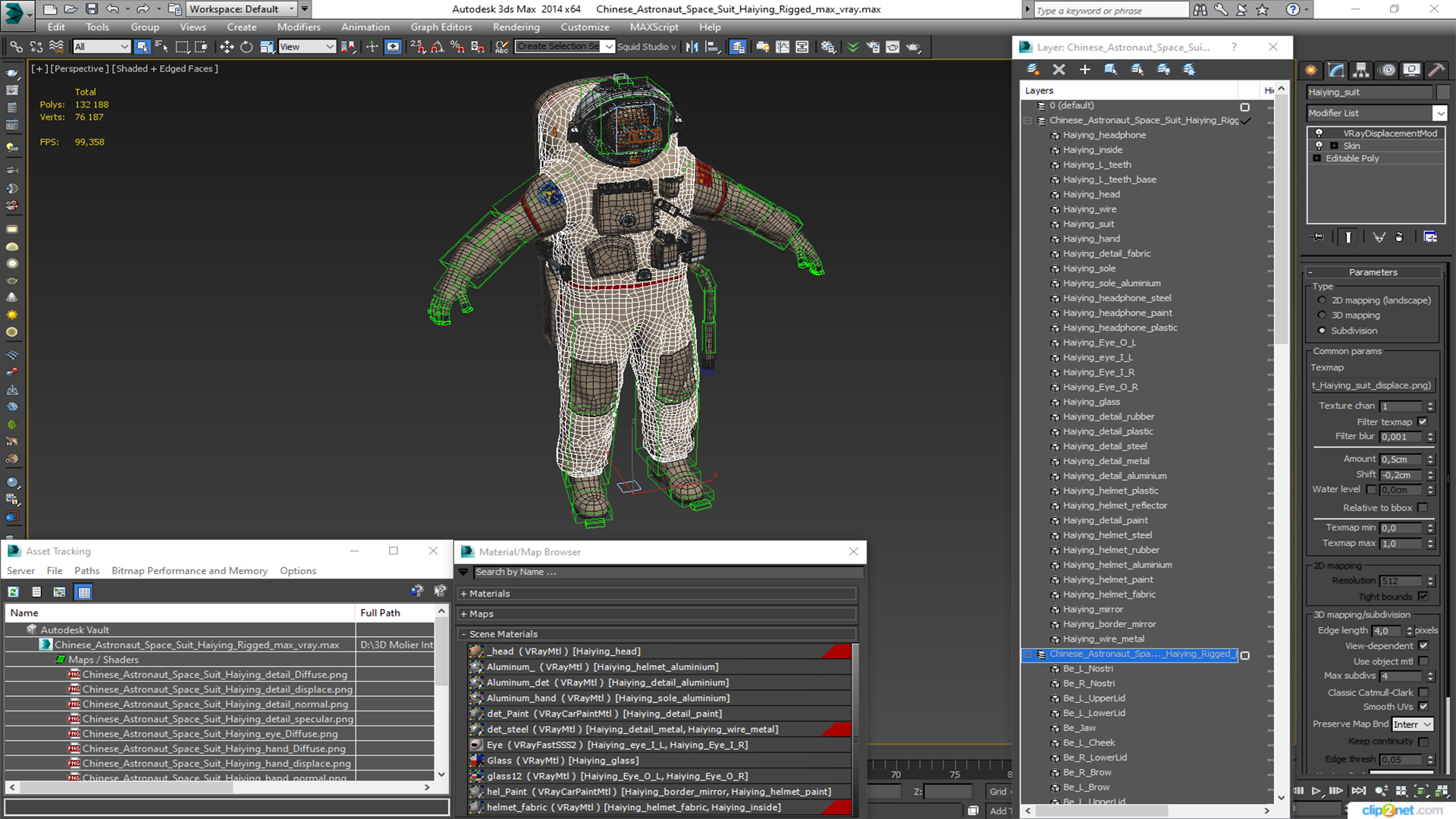Image resolution: width=1456 pixels, height=819 pixels.
Task: Open the Motion command panel tab
Action: (1388, 70)
